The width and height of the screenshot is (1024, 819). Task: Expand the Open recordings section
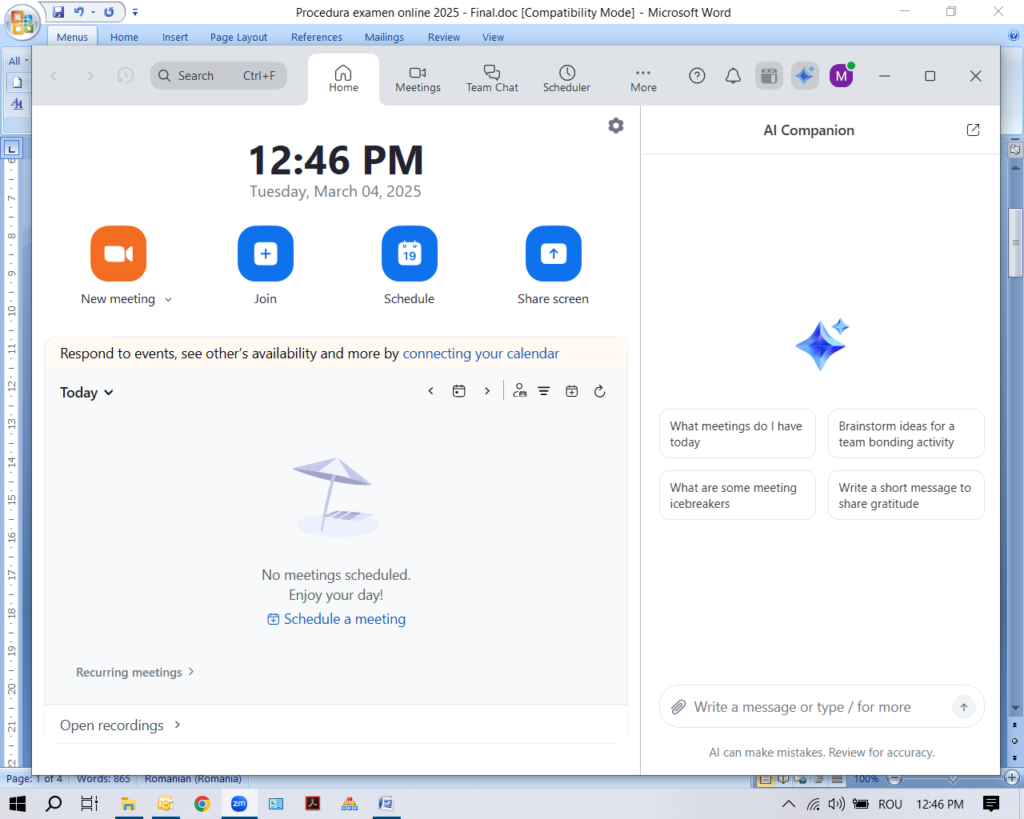point(120,725)
